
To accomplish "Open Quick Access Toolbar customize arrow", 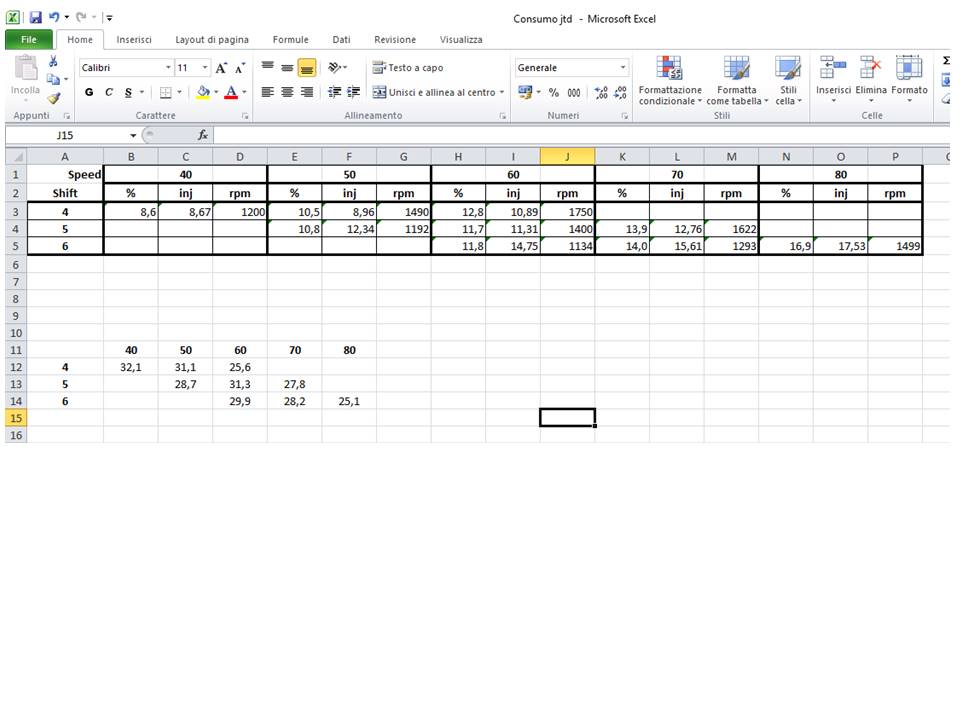I will tap(109, 18).
